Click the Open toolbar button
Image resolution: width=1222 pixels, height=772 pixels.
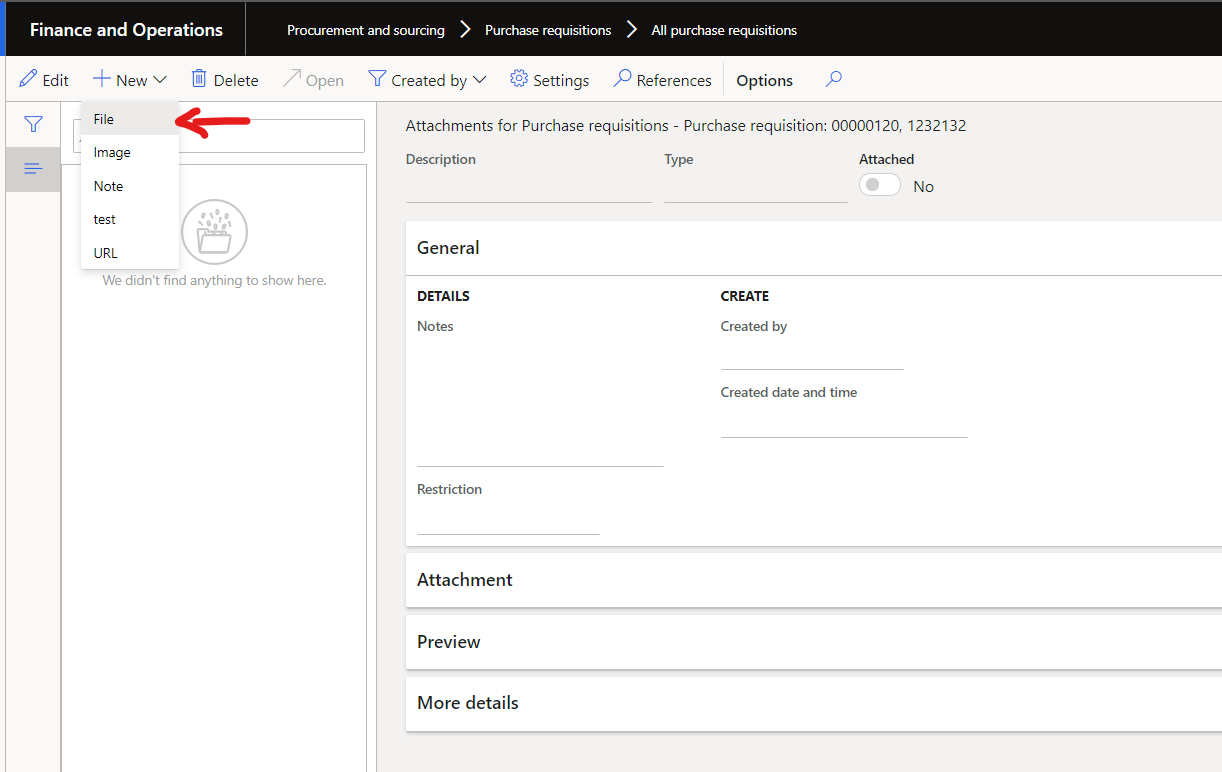tap(314, 80)
